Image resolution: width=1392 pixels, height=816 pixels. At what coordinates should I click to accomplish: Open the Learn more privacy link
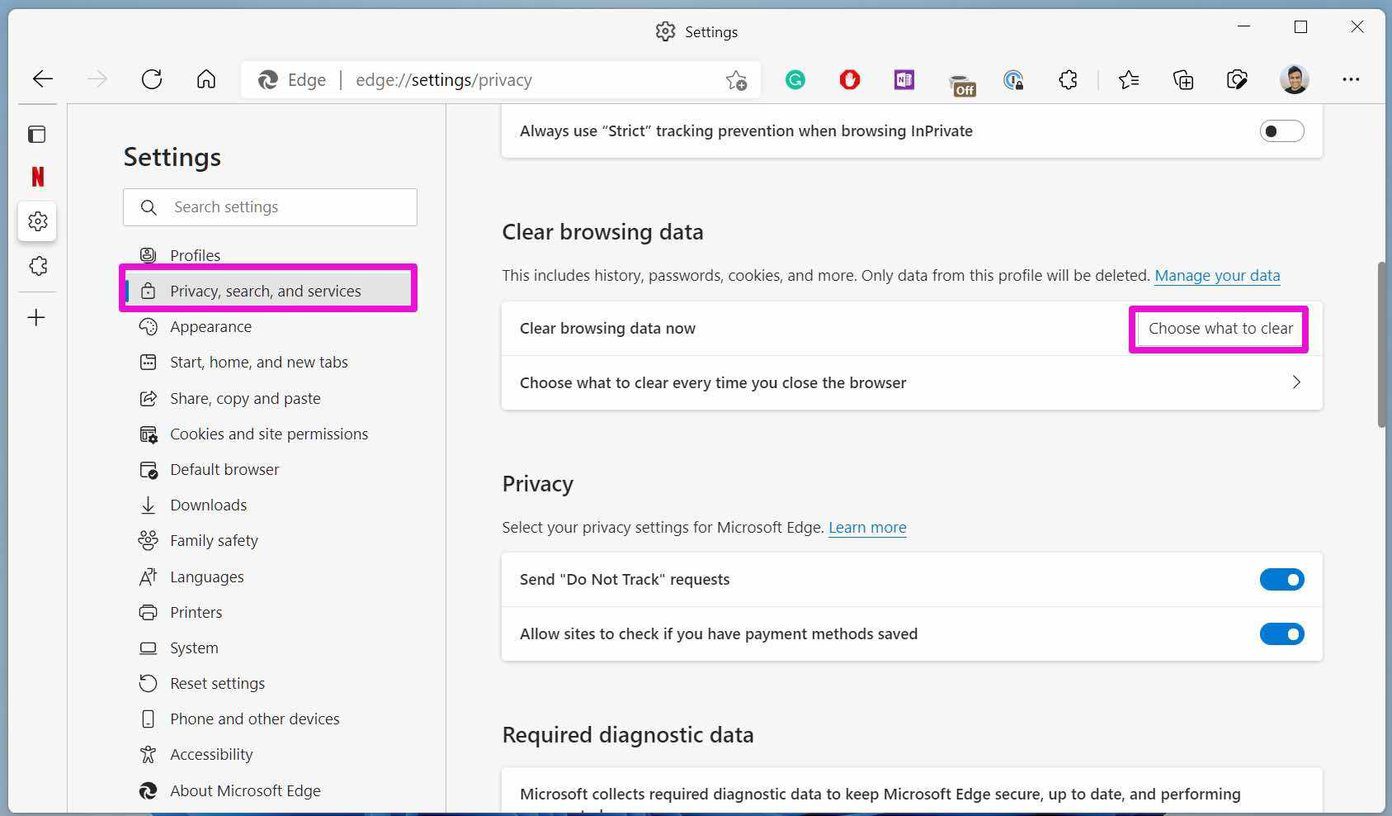[x=867, y=527]
